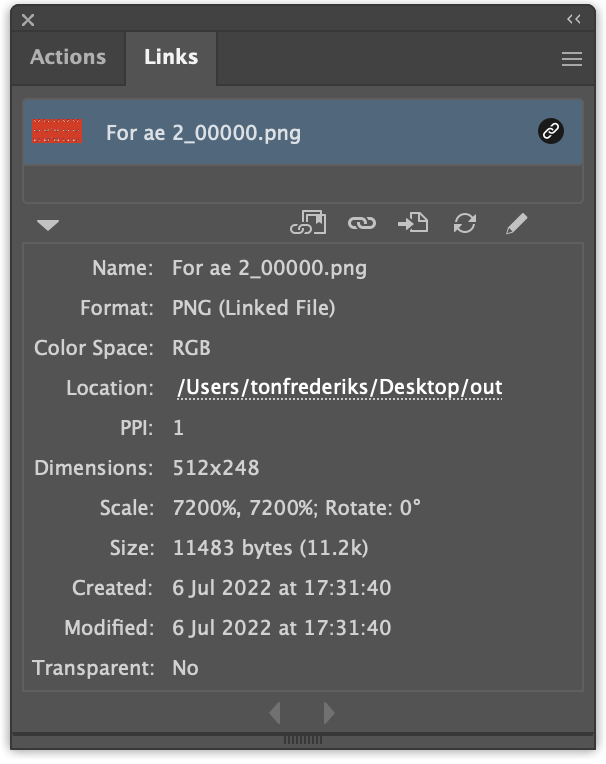The height and width of the screenshot is (764, 606).
Task: Open the /Users/tonfrederiks/Desktop/out location link
Action: click(340, 388)
